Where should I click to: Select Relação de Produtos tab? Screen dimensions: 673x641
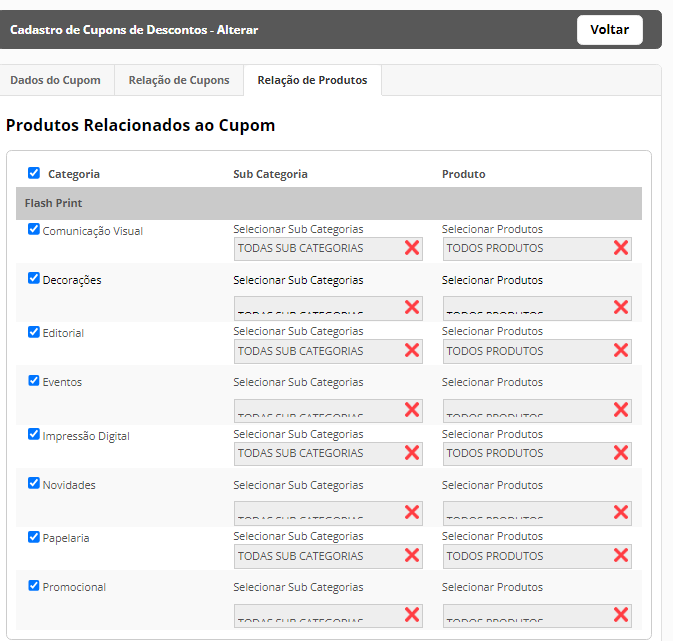[x=312, y=80]
